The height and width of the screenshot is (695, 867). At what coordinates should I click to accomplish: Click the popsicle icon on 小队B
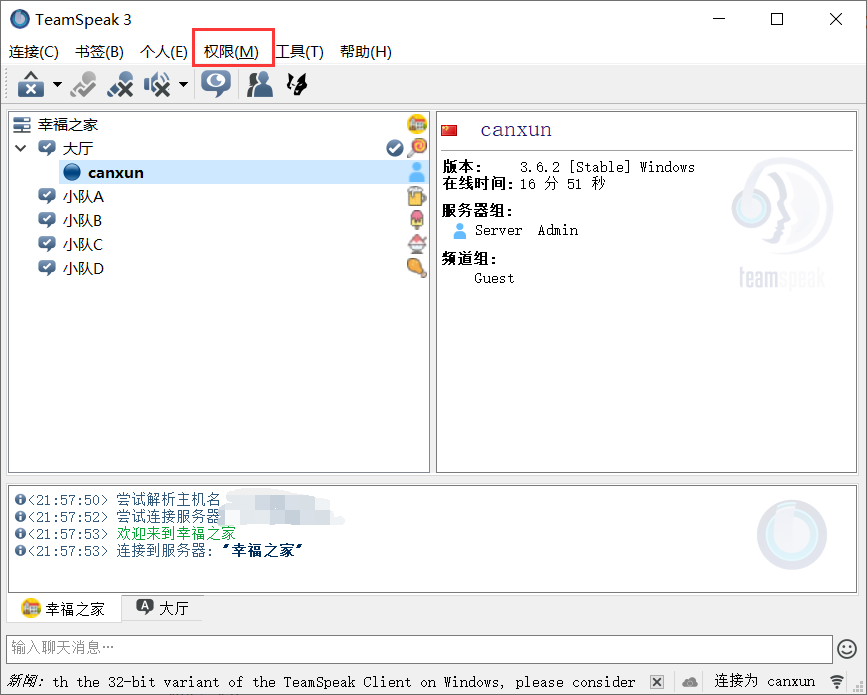click(x=417, y=220)
